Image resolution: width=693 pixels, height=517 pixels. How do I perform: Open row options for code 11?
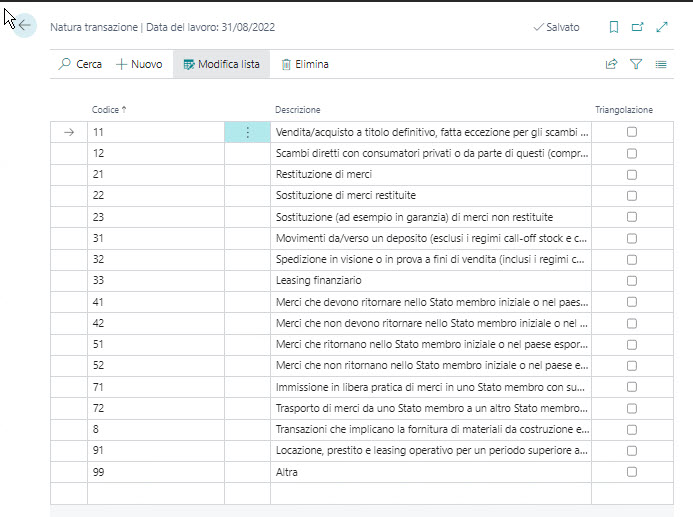247,132
